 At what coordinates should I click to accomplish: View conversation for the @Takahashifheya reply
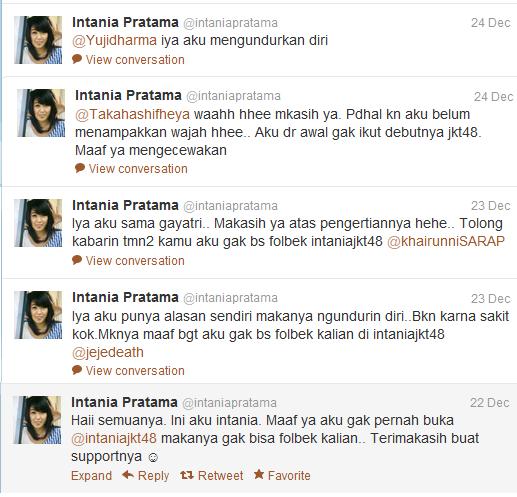[x=138, y=169]
